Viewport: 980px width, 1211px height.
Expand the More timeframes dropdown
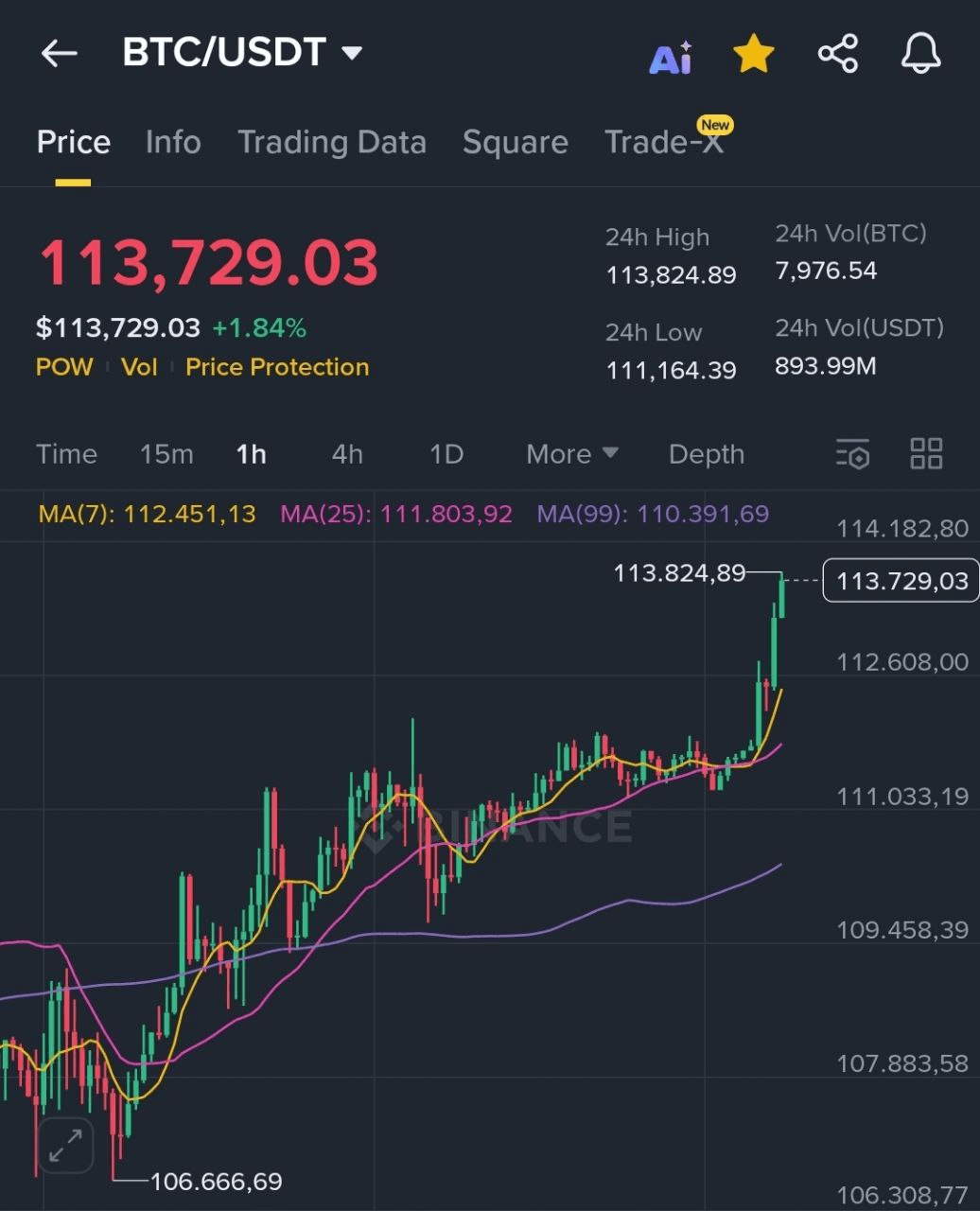571,454
